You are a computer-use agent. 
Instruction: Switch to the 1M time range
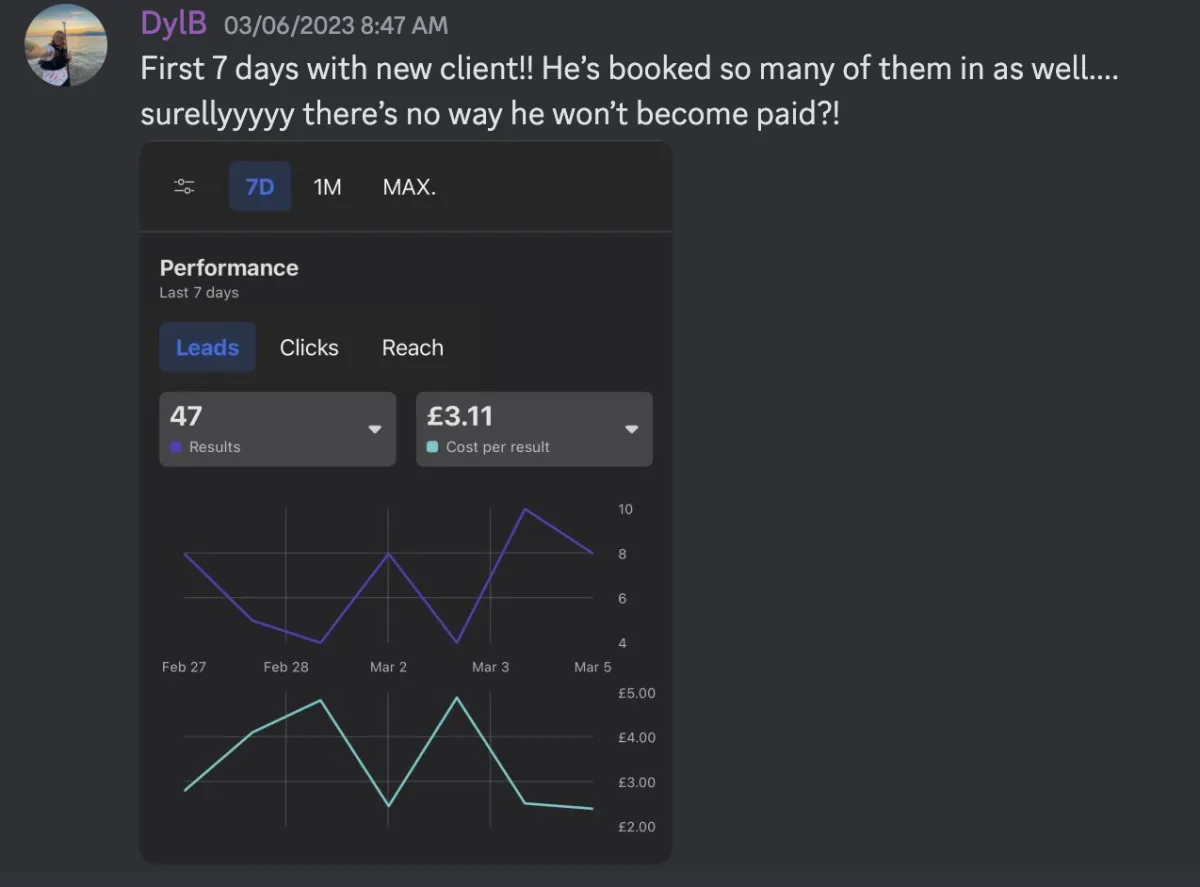tap(327, 187)
